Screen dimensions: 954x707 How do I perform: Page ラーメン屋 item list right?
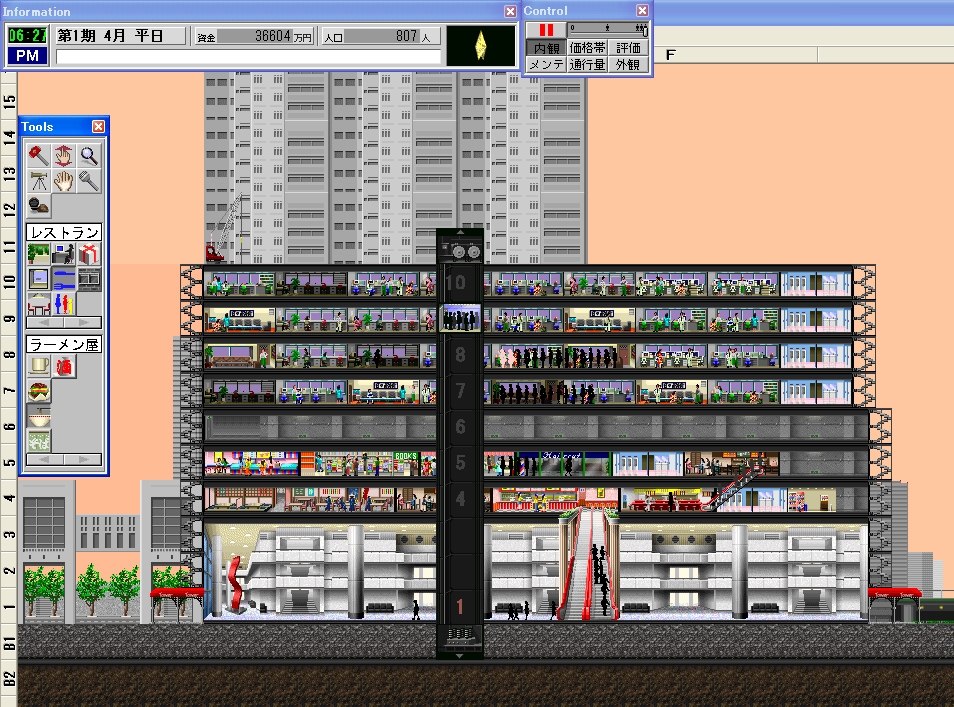click(x=83, y=459)
